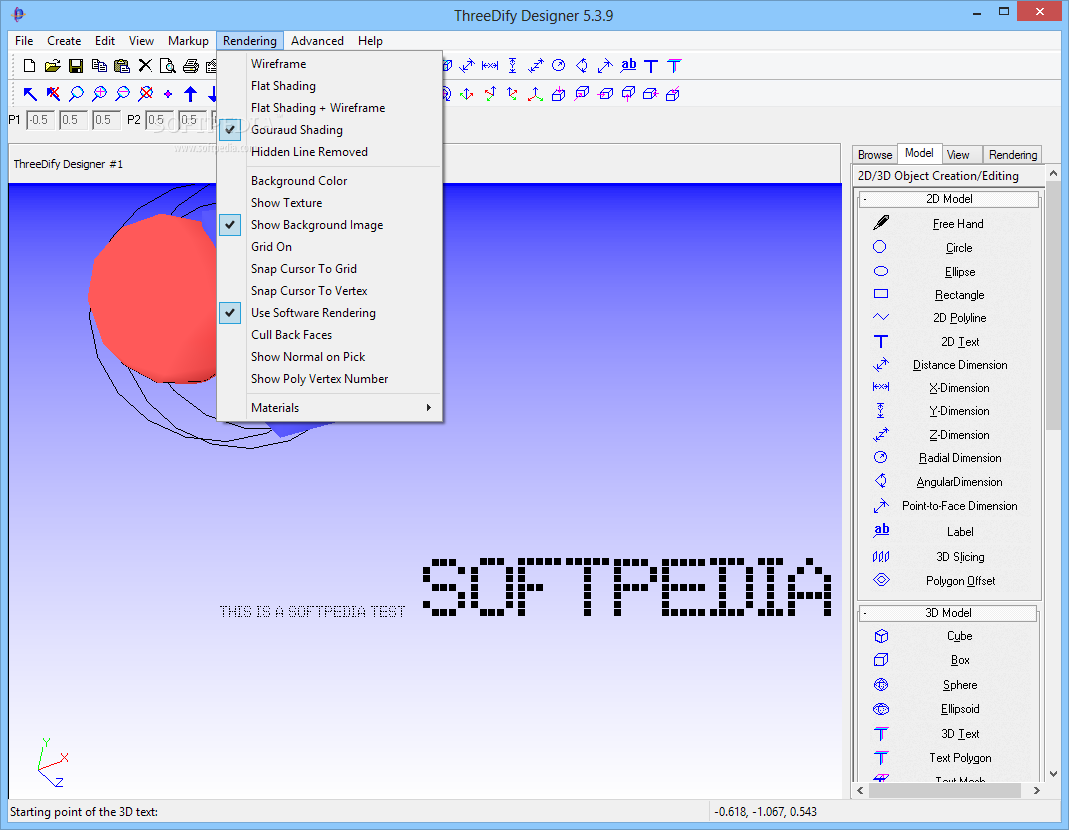
Task: Click the deselect arrow with red X
Action: tap(53, 93)
